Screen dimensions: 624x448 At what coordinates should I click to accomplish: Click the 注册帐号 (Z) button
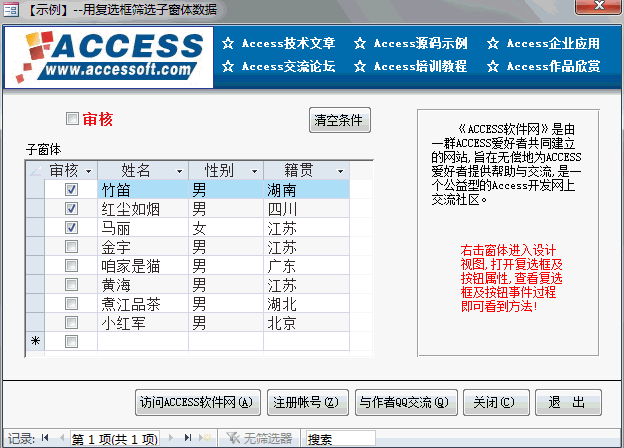click(308, 403)
